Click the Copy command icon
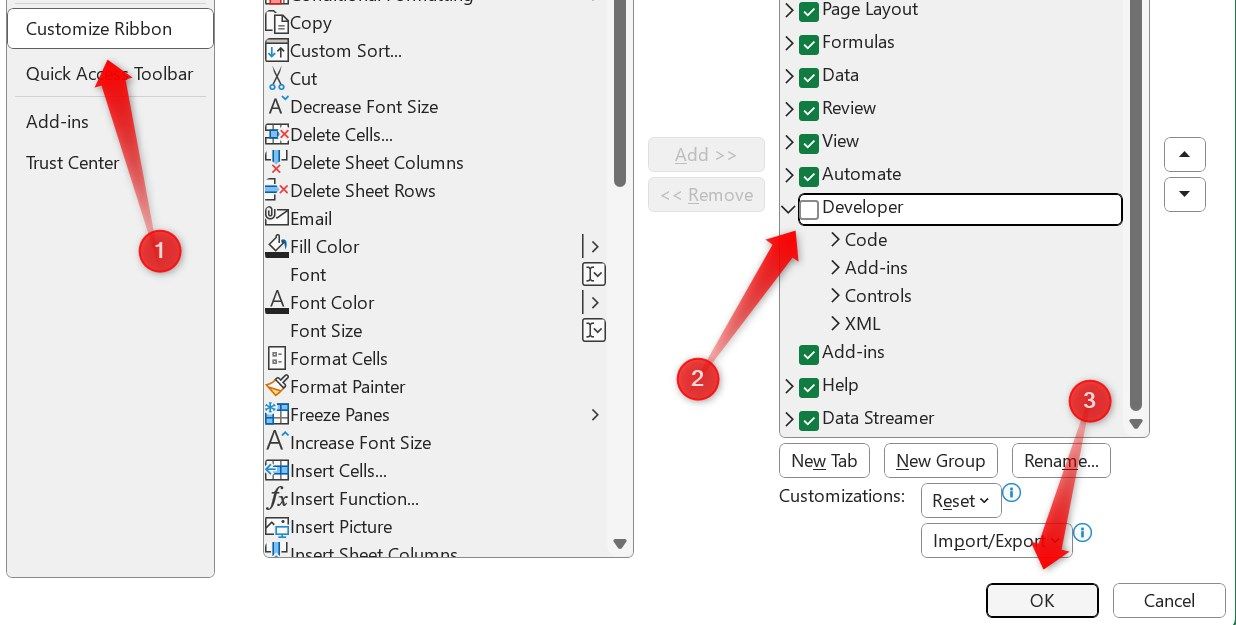Viewport: 1236px width, 625px height. pos(276,23)
